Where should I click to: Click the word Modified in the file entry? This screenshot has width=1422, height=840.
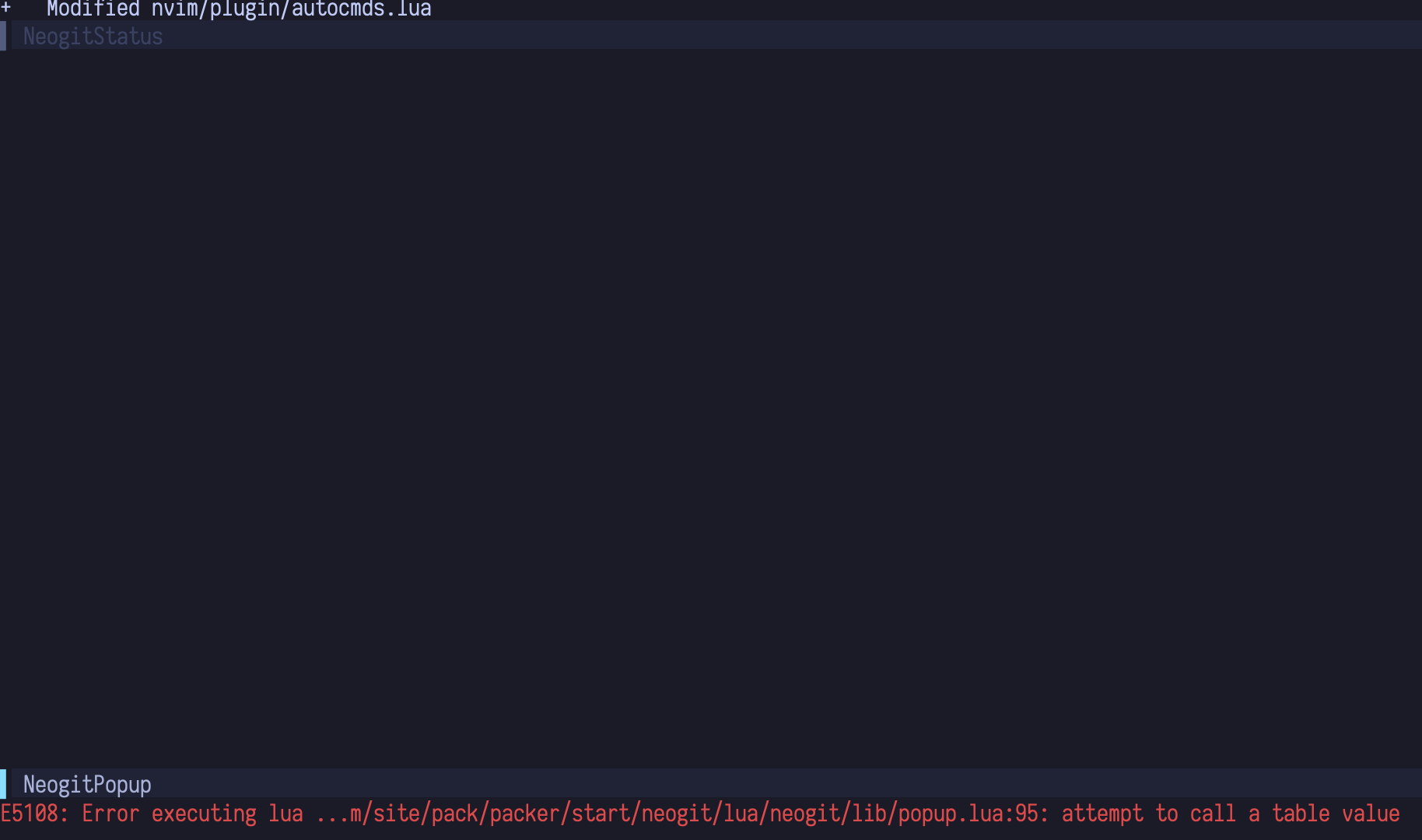coord(93,8)
